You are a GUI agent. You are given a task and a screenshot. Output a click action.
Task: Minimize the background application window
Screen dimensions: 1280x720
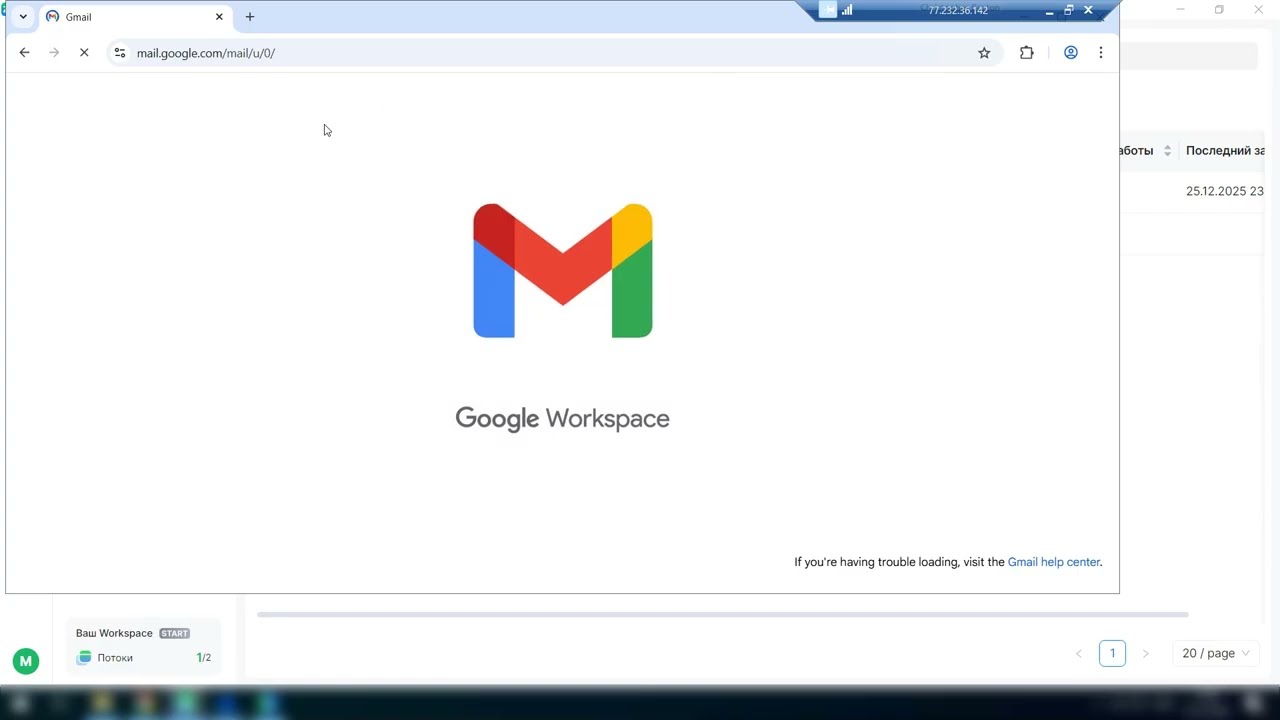1180,10
